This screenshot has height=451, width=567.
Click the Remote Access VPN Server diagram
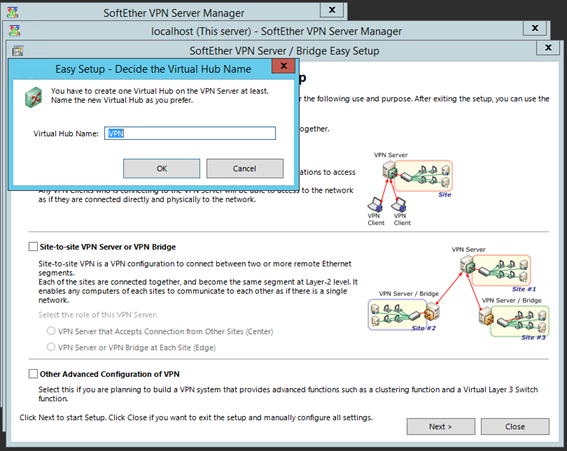410,189
